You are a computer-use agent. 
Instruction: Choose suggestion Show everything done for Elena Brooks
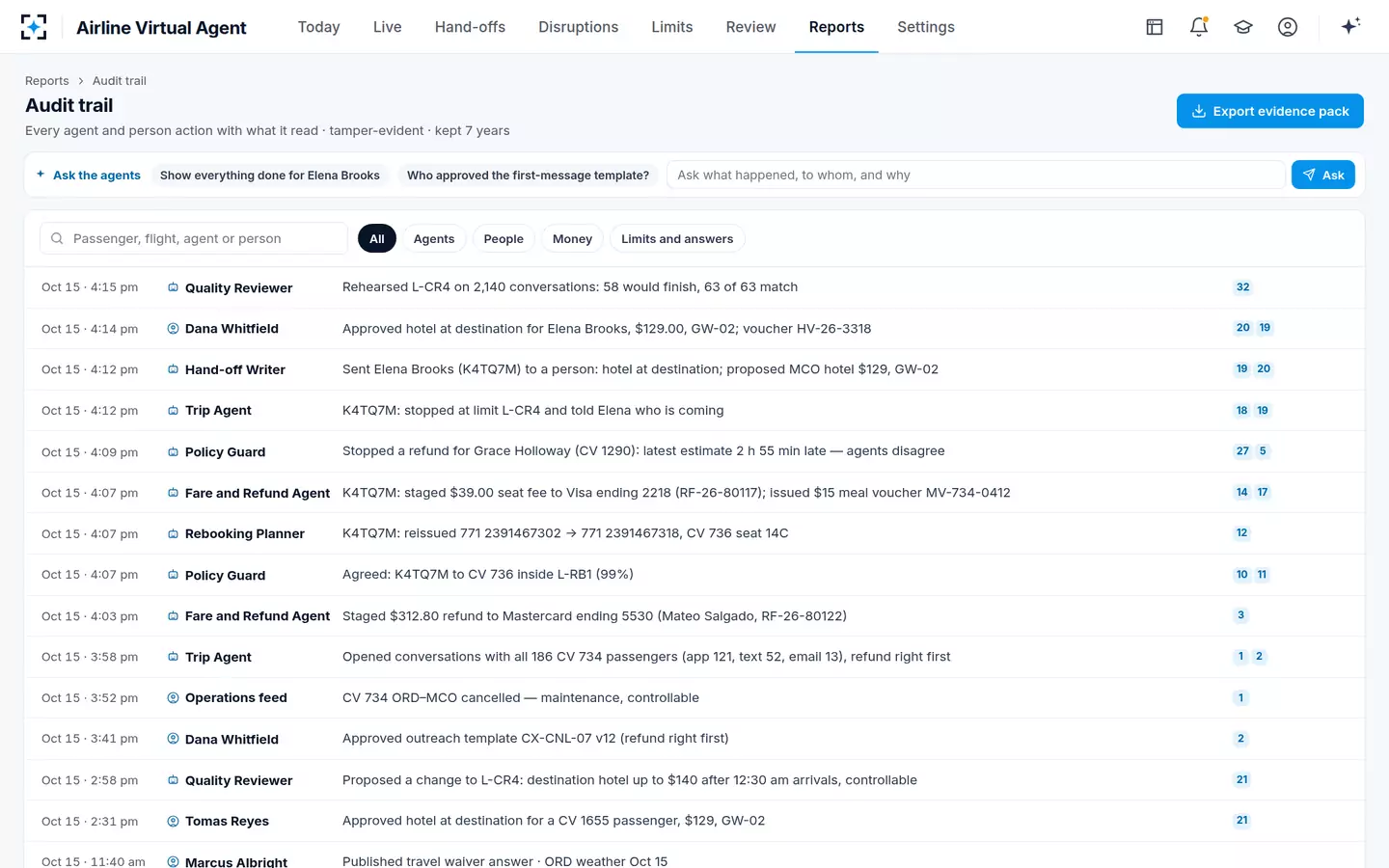270,175
